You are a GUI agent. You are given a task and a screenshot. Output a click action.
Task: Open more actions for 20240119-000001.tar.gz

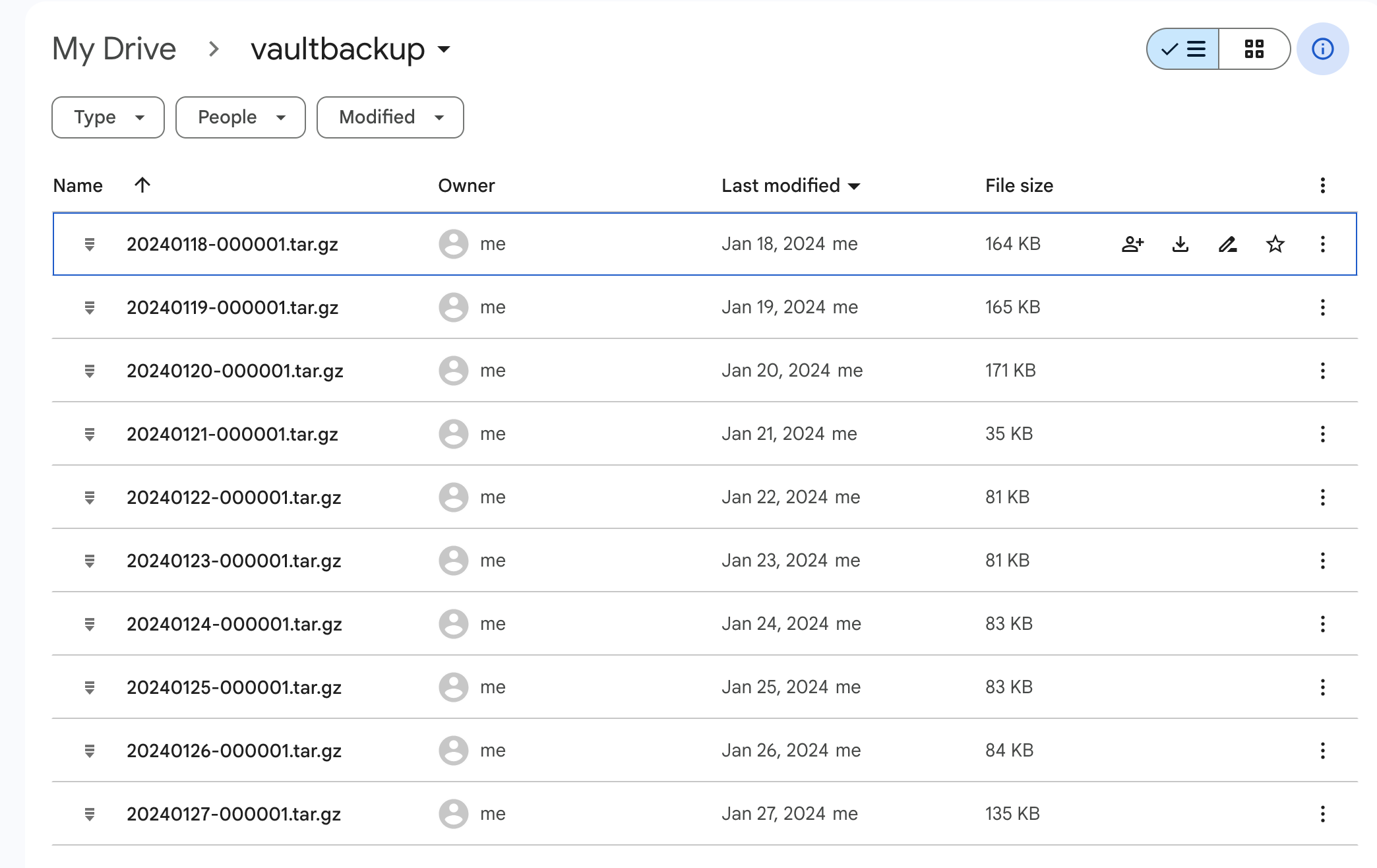(1322, 307)
